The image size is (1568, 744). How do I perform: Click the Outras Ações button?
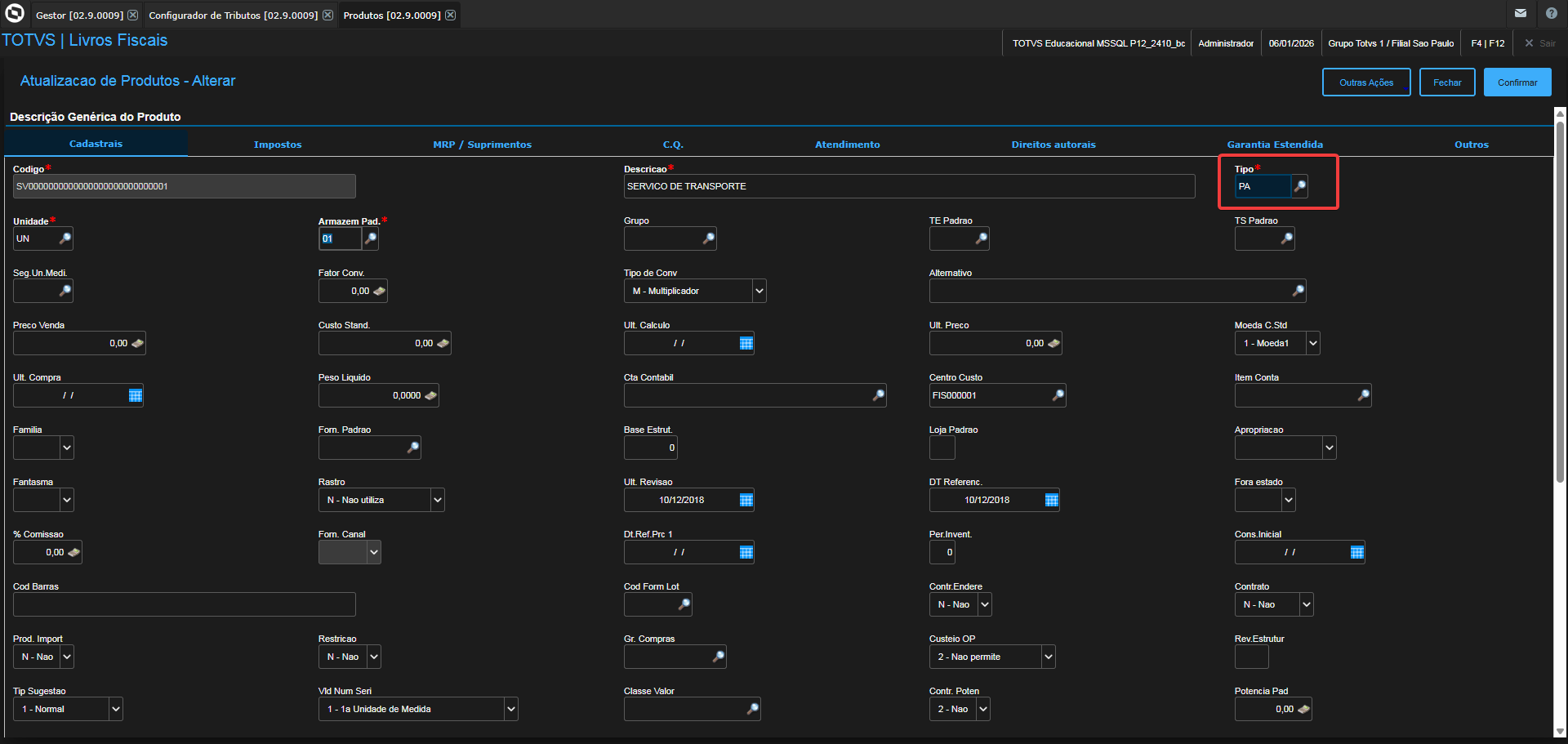[x=1365, y=82]
